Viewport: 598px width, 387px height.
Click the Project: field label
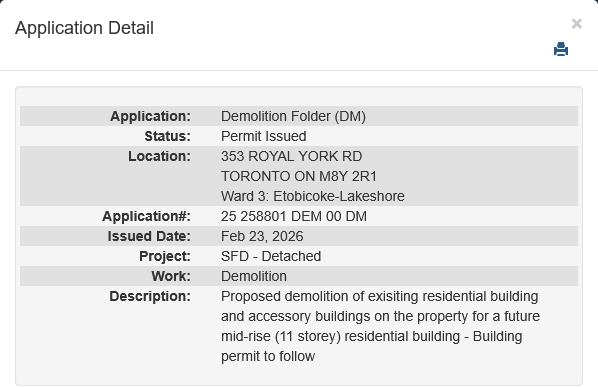(165, 256)
